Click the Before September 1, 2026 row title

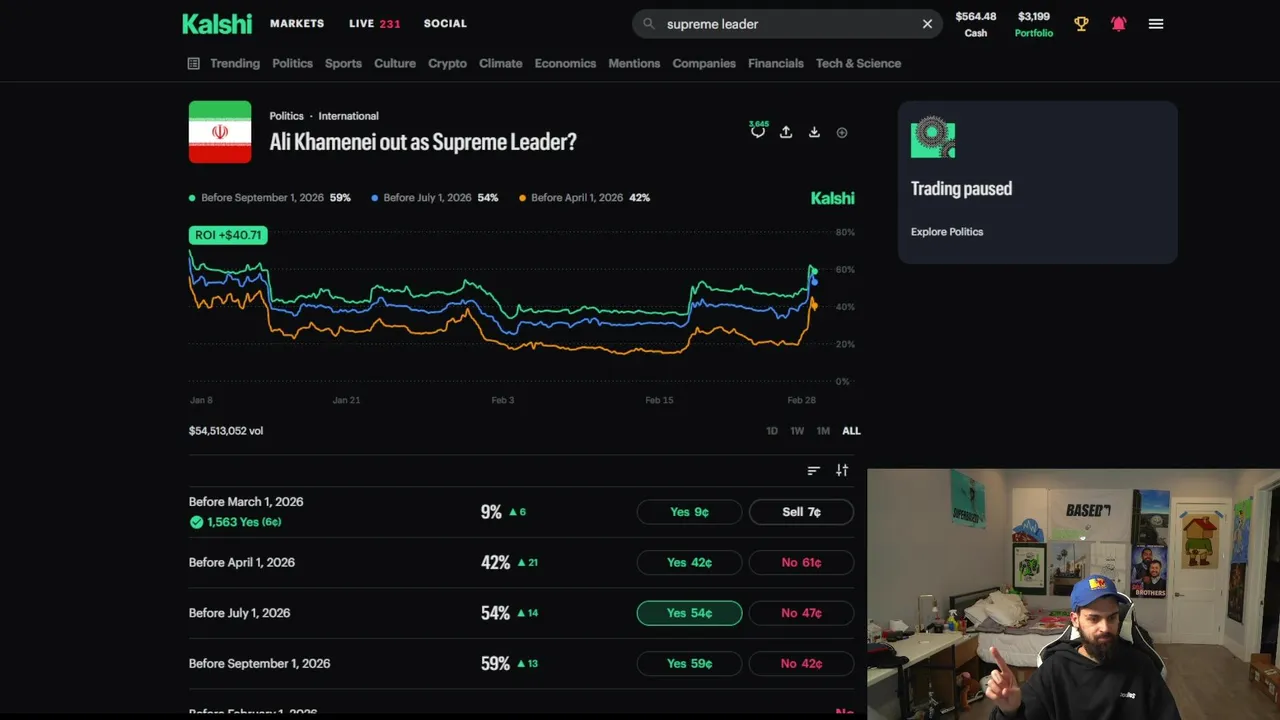pos(259,663)
